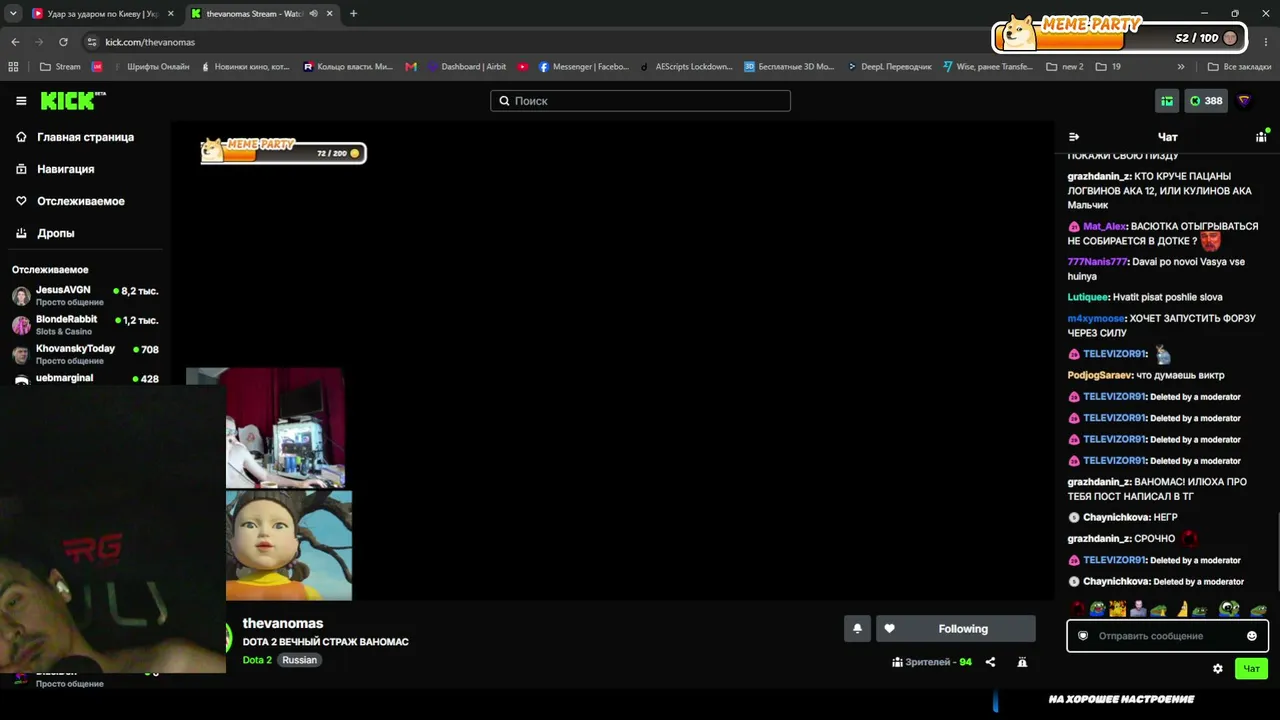Open the 19 bookmarks folder
1280x720 pixels.
tap(1108, 67)
